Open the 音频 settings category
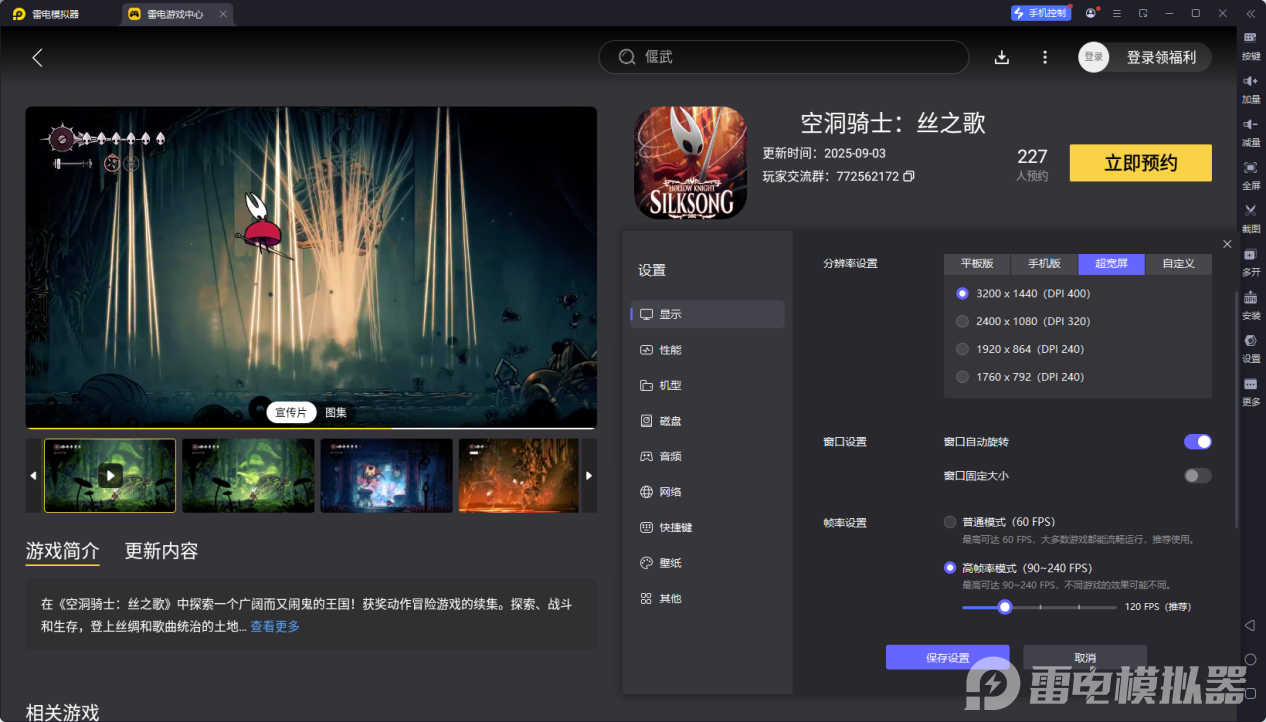The height and width of the screenshot is (722, 1266). pos(707,456)
